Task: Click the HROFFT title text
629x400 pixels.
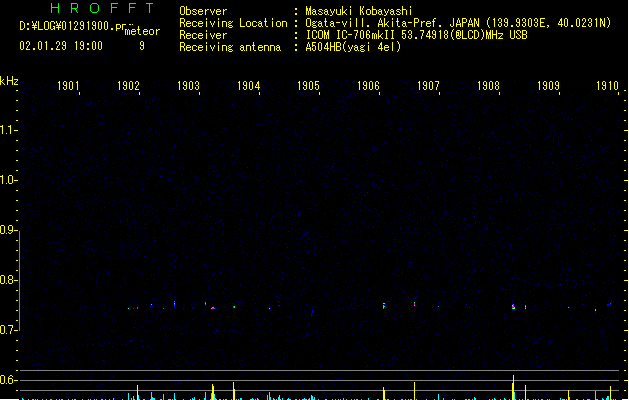Action: 102,8
